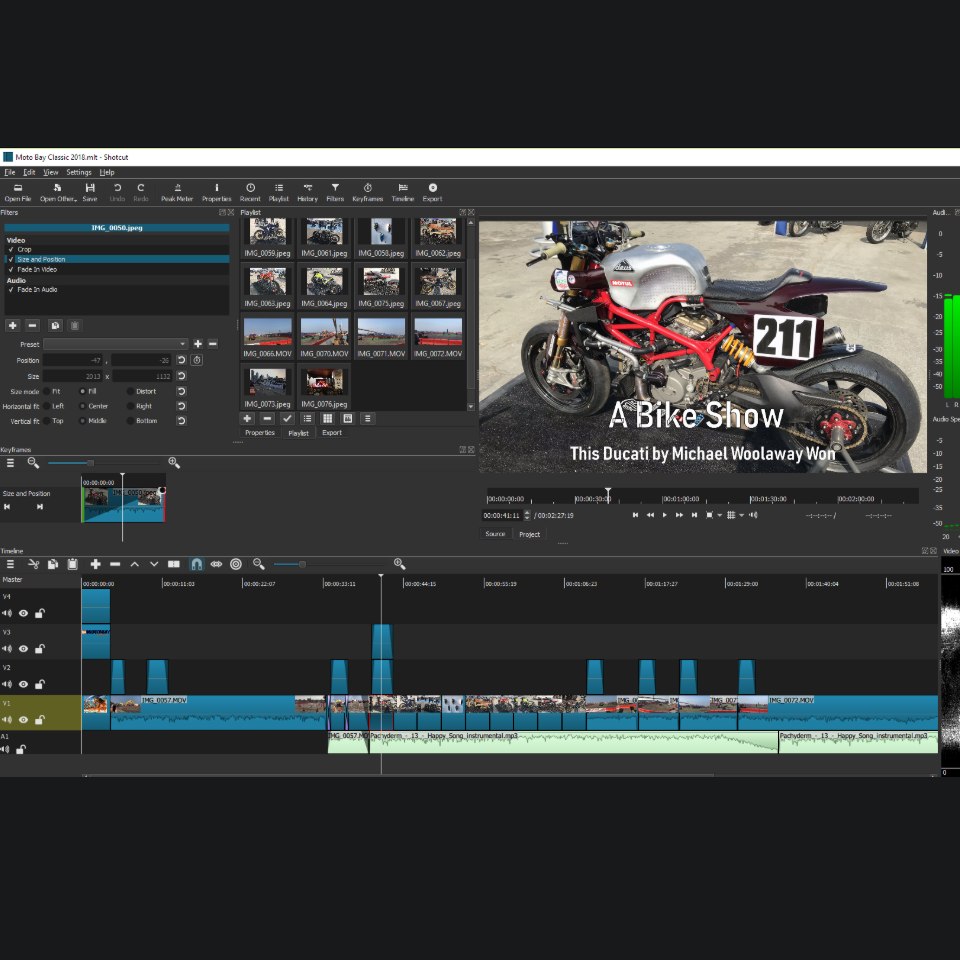Screen dimensions: 960x960
Task: View playlist as icons grid
Action: (328, 418)
